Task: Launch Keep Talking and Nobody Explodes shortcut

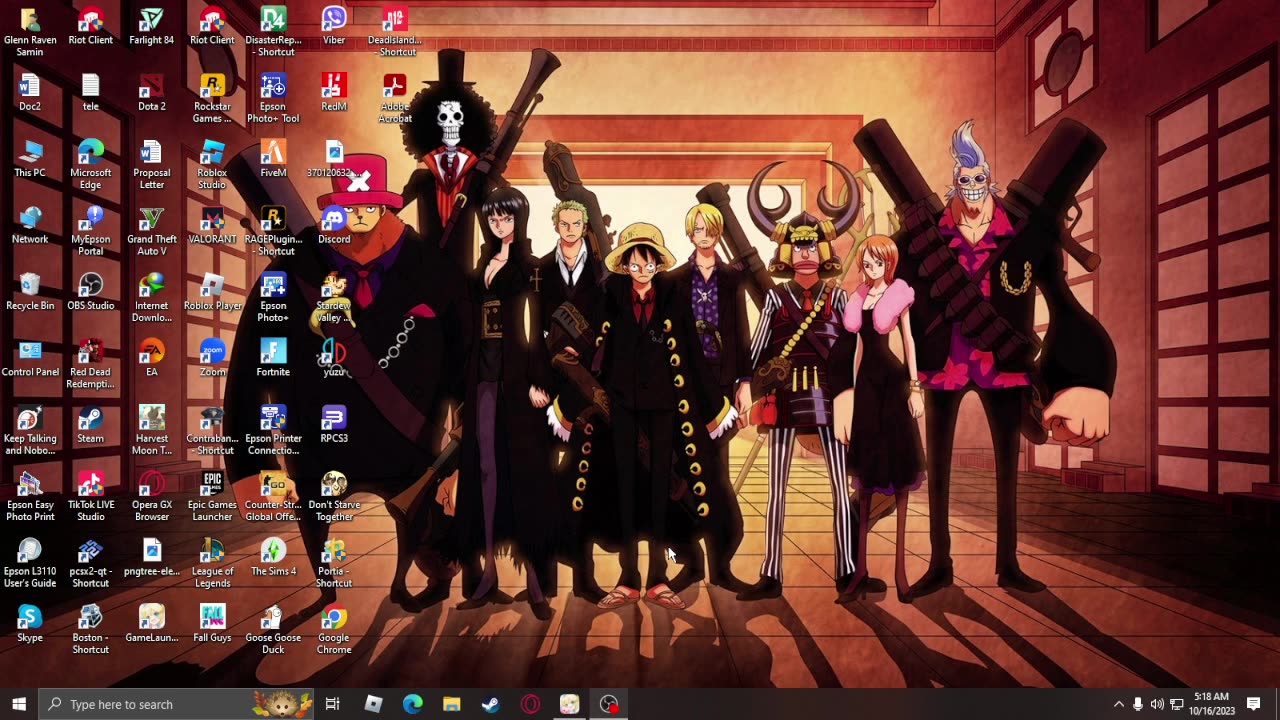Action: (x=30, y=430)
